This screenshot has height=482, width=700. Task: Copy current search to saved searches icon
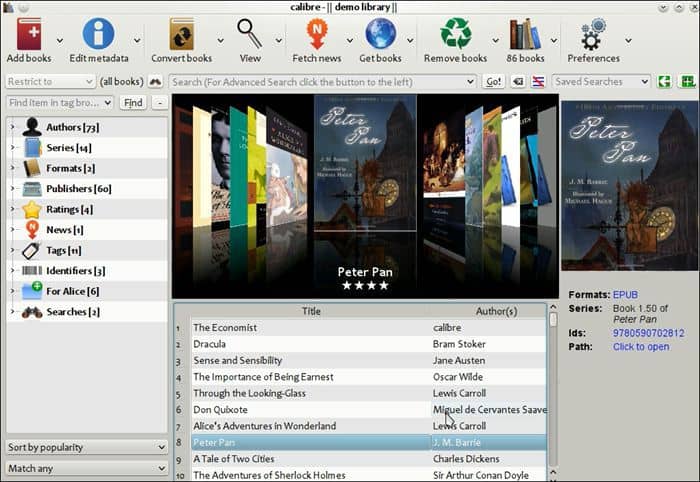point(664,82)
